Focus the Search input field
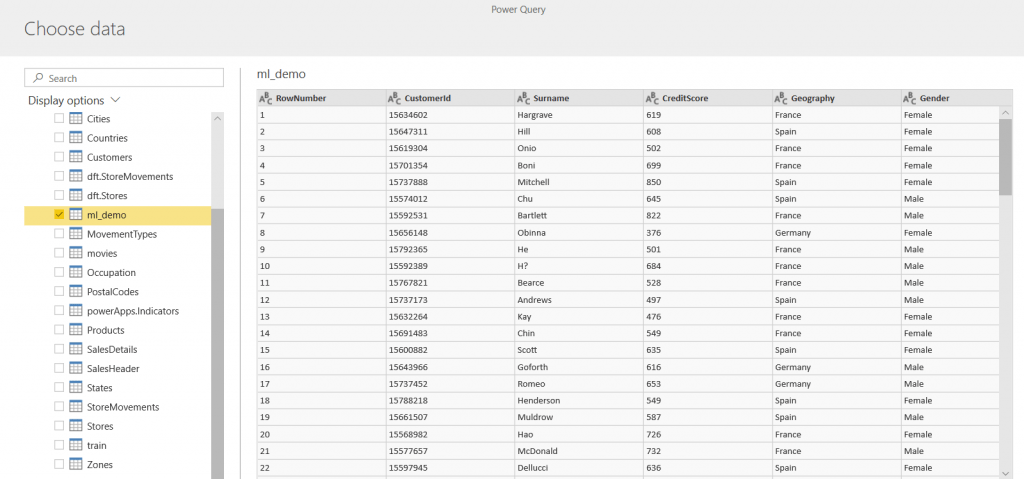 point(130,78)
